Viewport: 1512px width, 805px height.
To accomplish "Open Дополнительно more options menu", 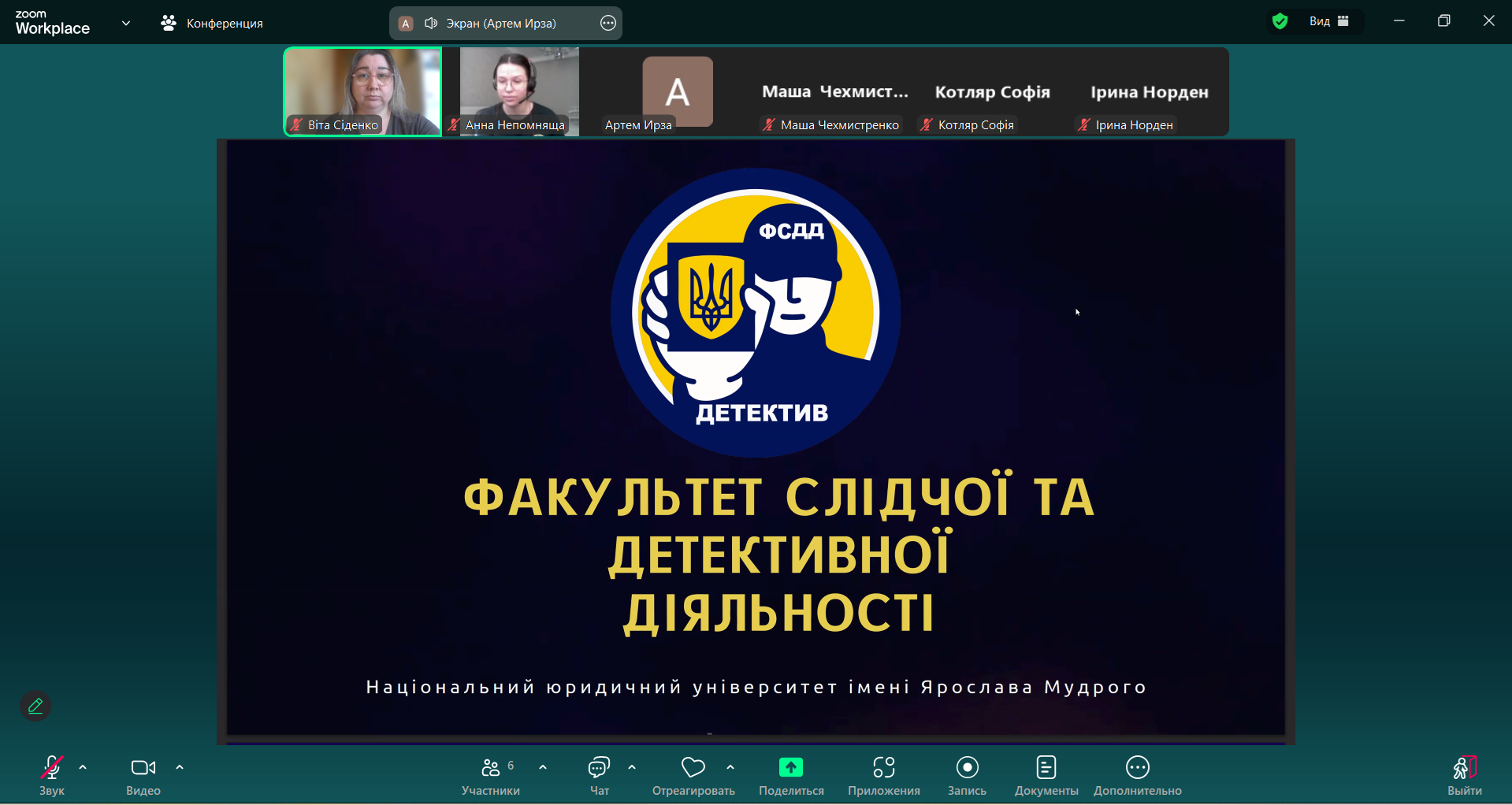I will pos(1138,776).
